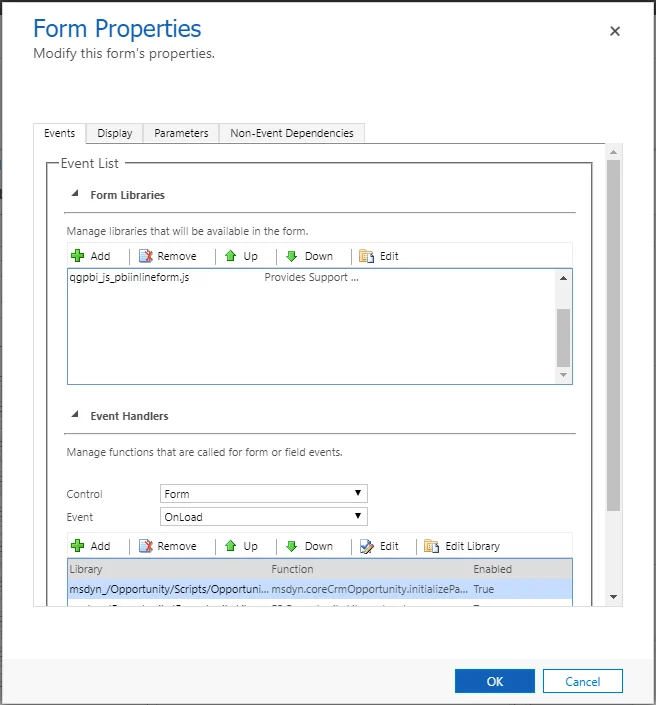Click the Add icon in Form Libraries toolbar
The width and height of the screenshot is (656, 705).
pos(77,256)
